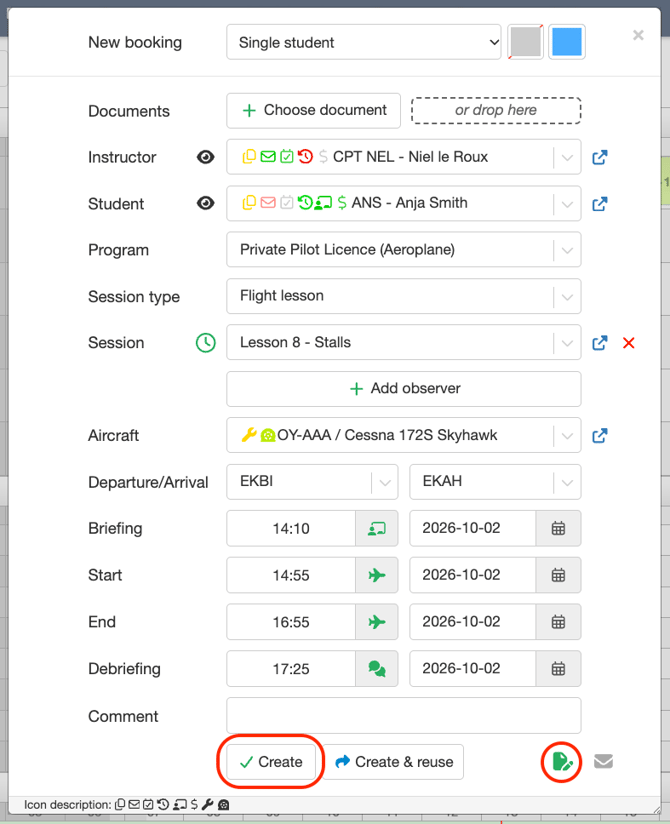Toggle Instructor eye visibility icon
This screenshot has height=824, width=670.
click(x=205, y=157)
